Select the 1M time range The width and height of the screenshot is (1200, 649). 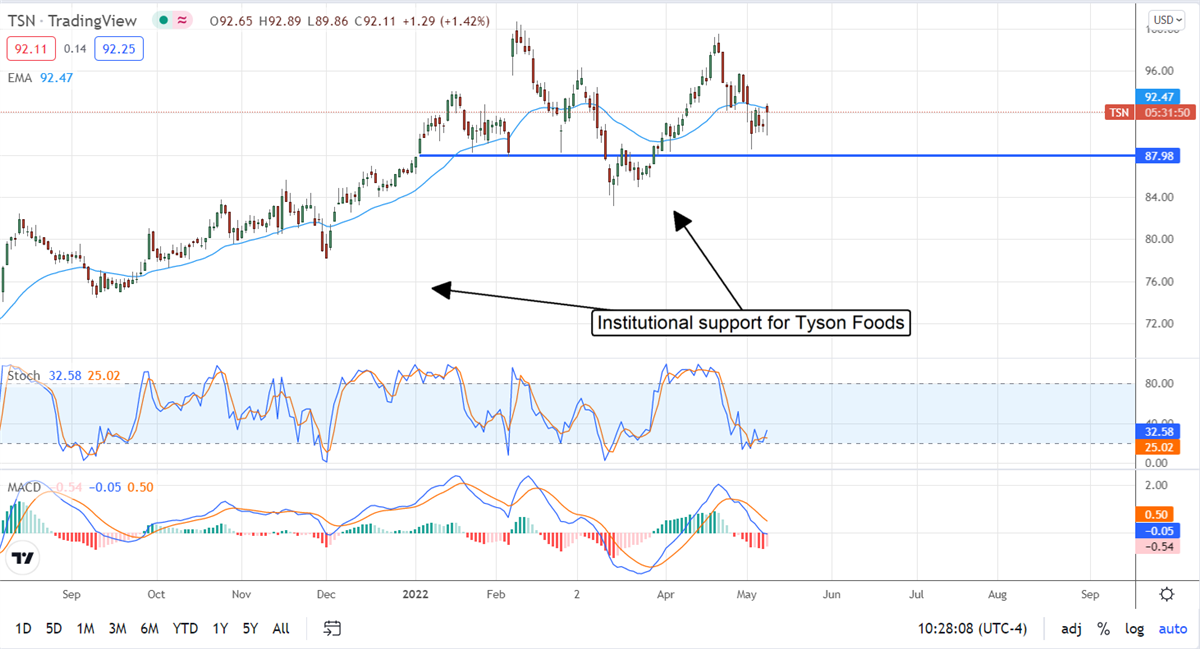[x=86, y=629]
